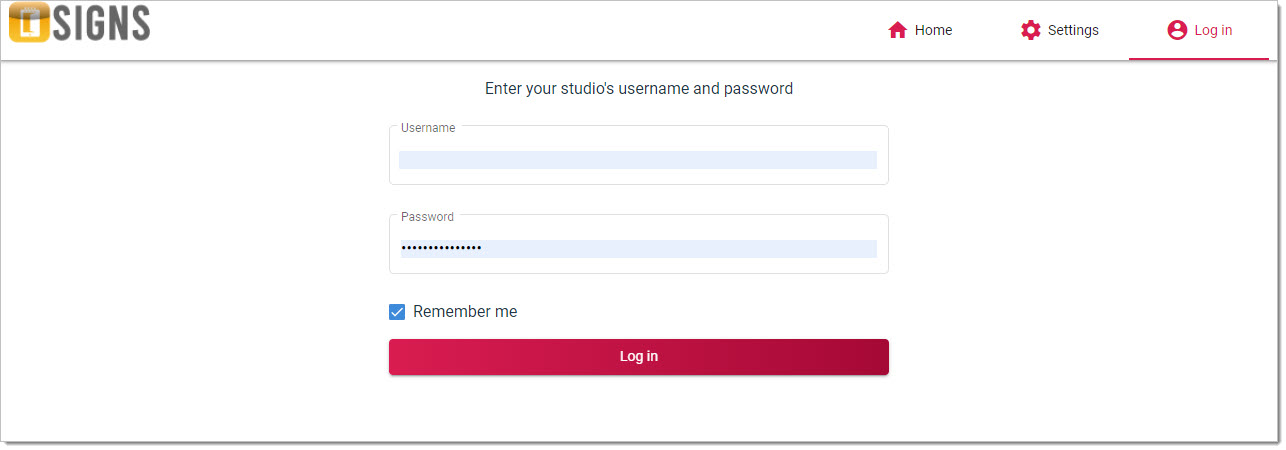
Task: Click the gray SIGNS logo text
Action: pos(101,23)
